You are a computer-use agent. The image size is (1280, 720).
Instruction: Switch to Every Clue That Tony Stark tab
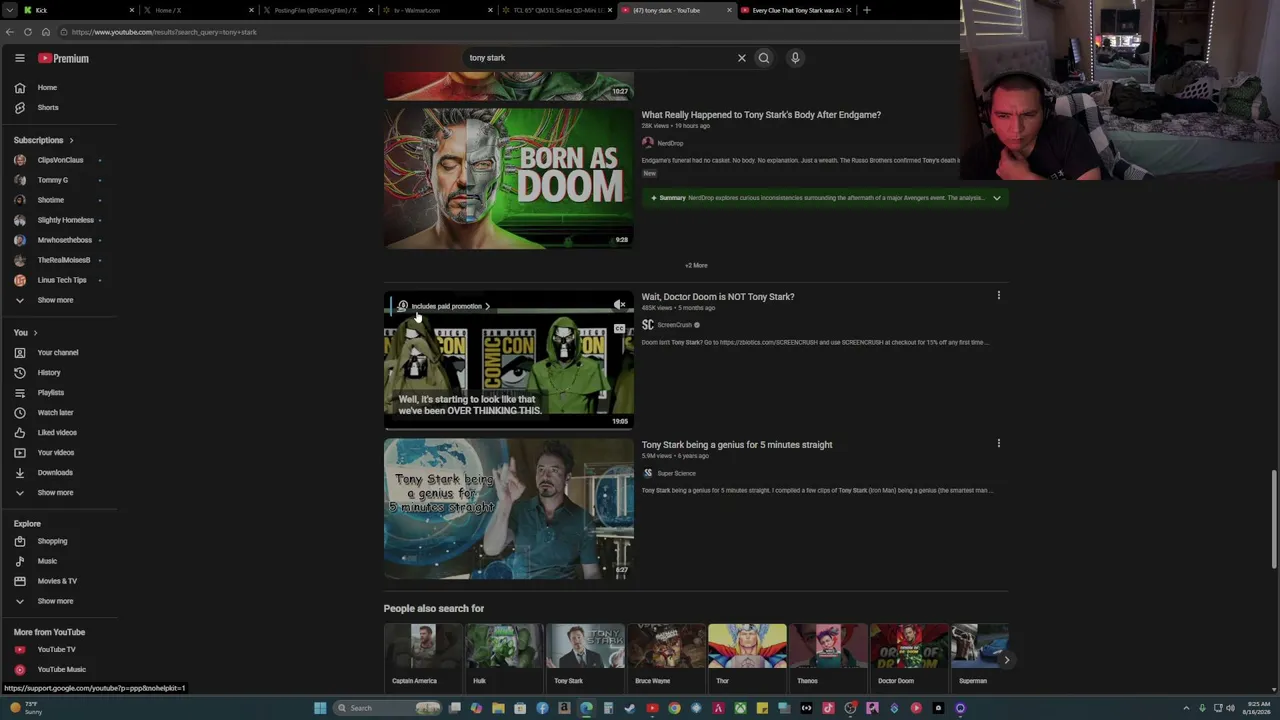click(x=796, y=10)
